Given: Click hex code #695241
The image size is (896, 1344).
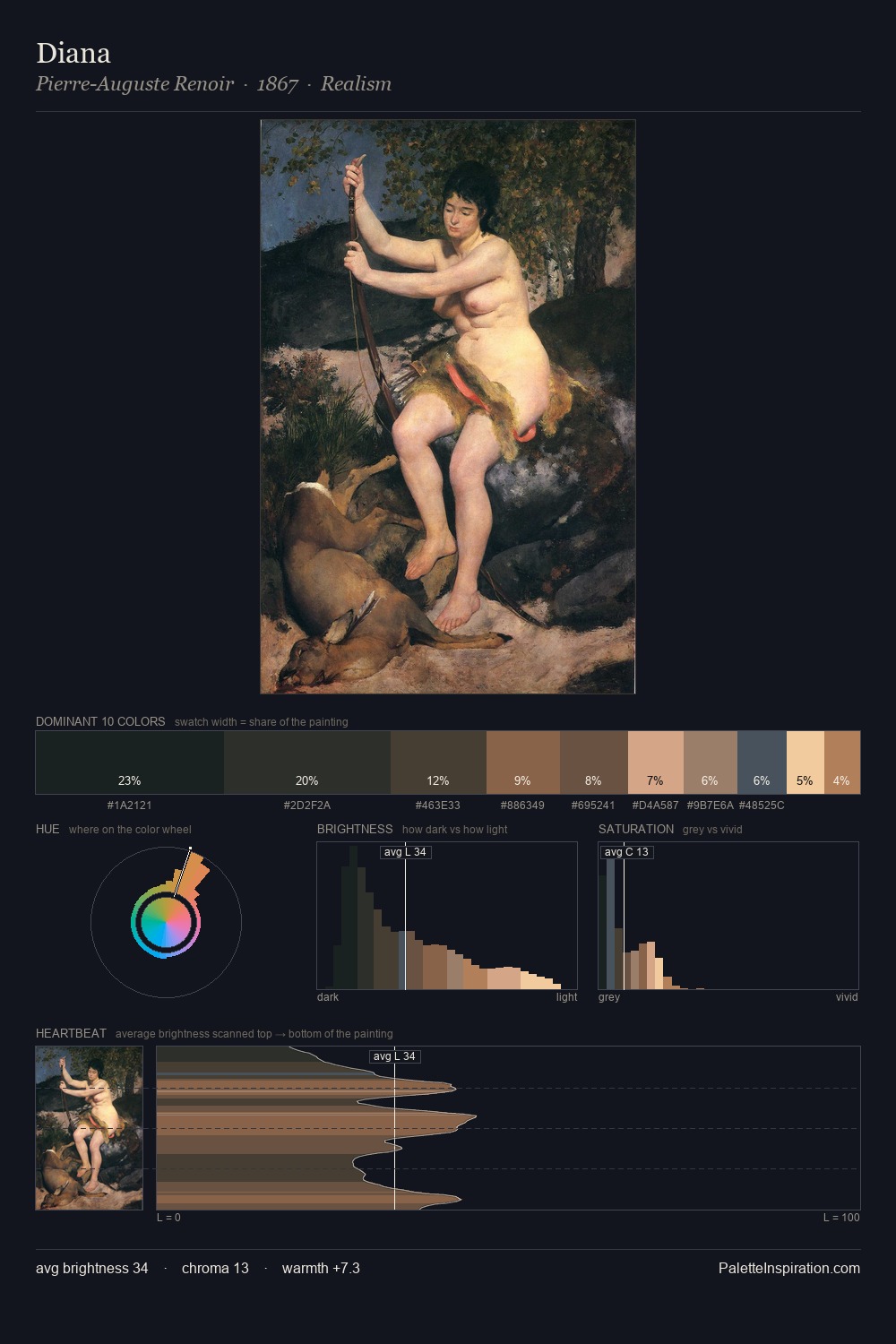Looking at the screenshot, I should coord(593,806).
